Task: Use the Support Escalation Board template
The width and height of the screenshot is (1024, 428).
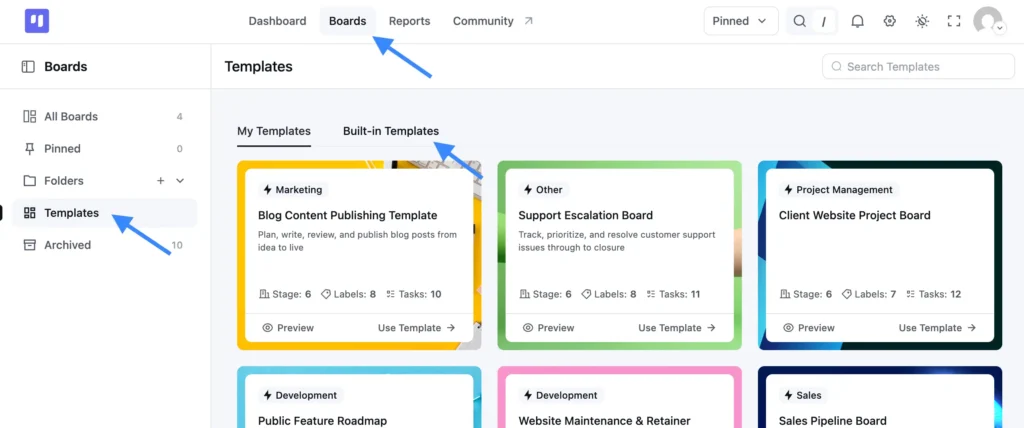Action: coord(677,328)
